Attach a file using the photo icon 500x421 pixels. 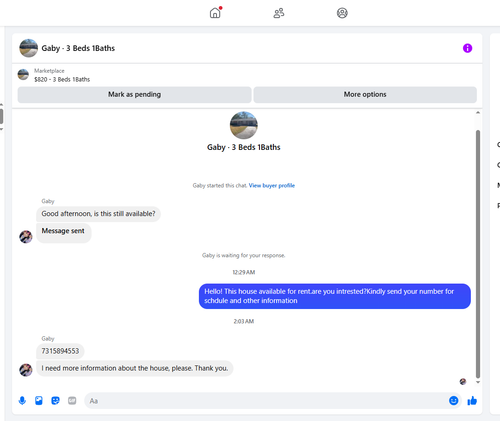click(x=39, y=400)
